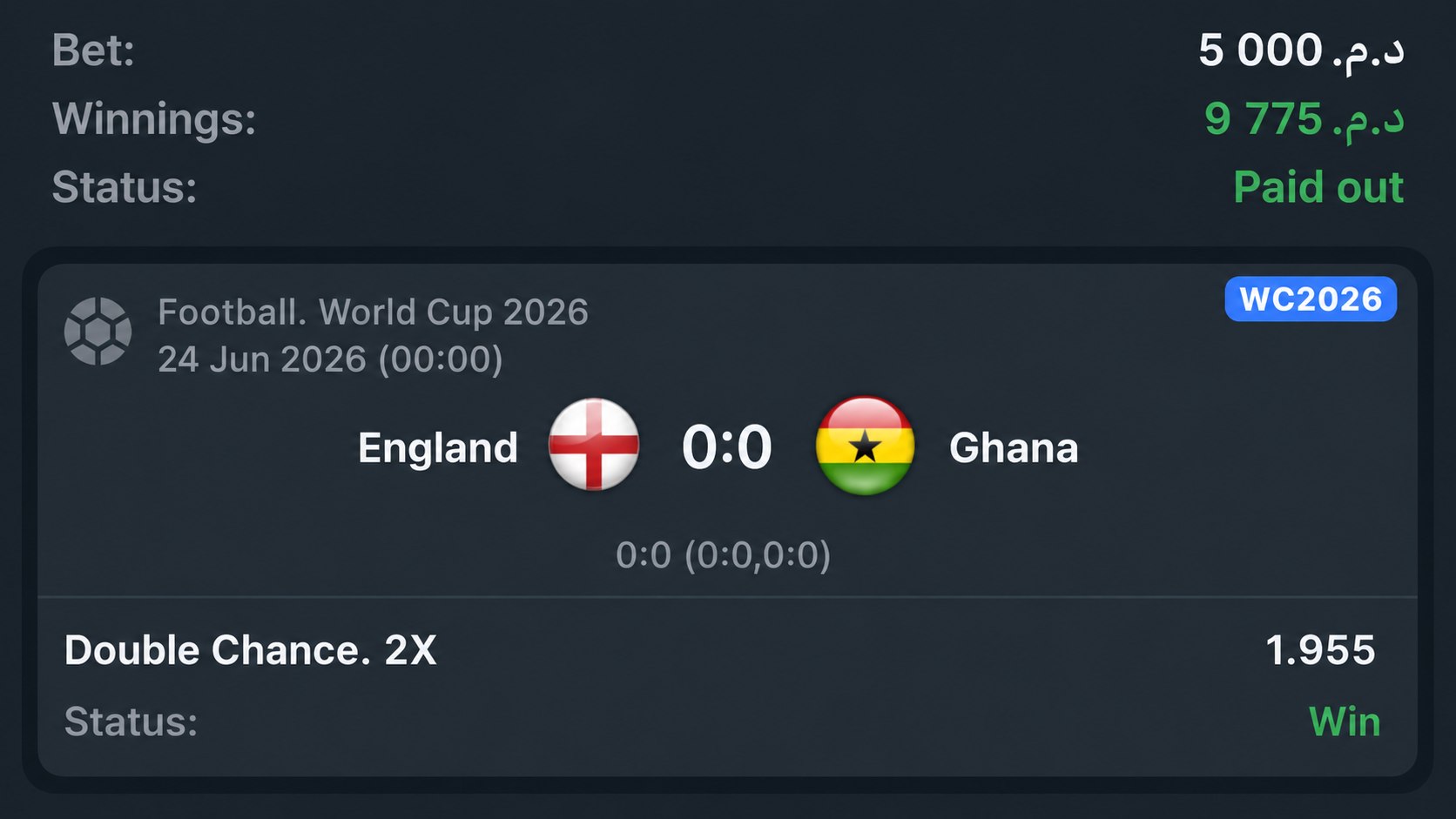Click the green Win status
Image resolution: width=1456 pixels, height=819 pixels.
point(1345,722)
